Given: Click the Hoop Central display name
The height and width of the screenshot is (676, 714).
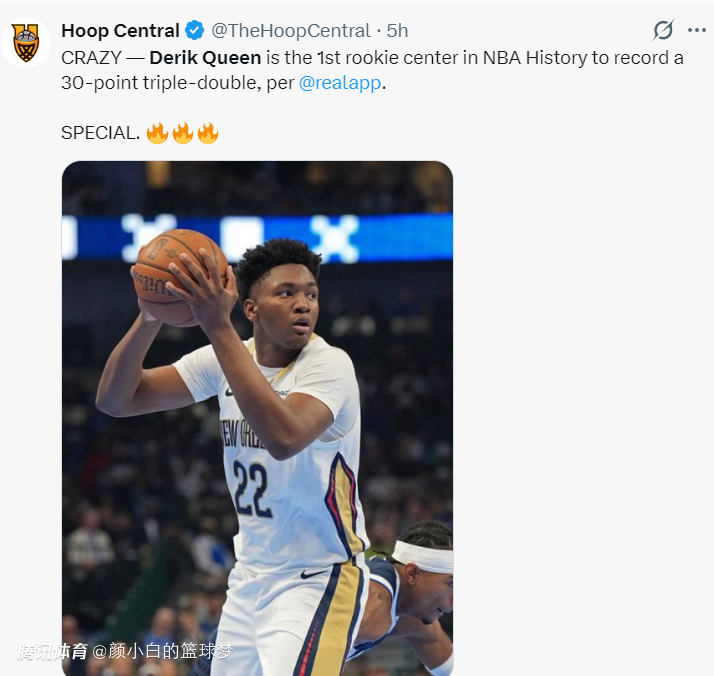Looking at the screenshot, I should 120,31.
